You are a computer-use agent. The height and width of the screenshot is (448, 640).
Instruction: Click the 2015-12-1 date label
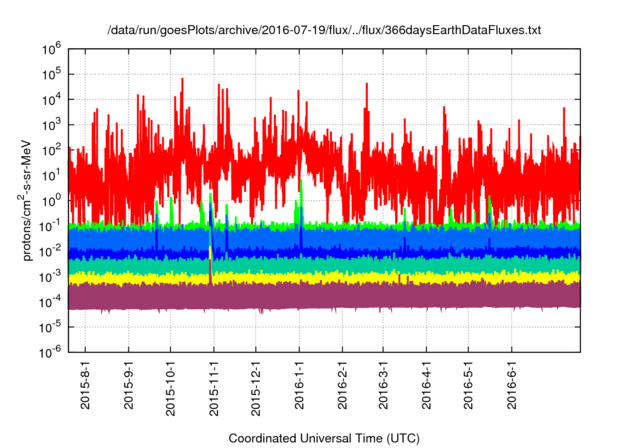click(x=256, y=388)
